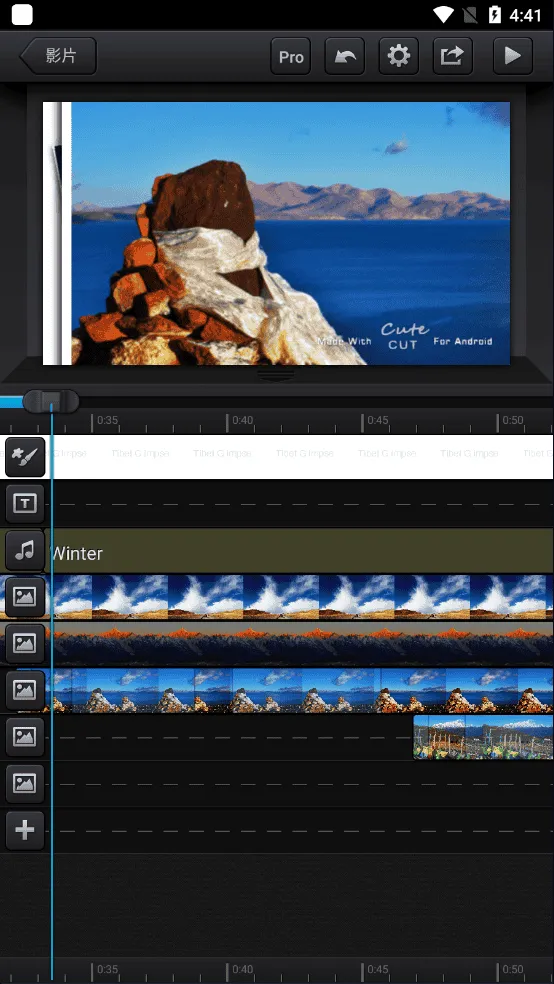The image size is (554, 984).
Task: Select the text track icon
Action: click(25, 503)
